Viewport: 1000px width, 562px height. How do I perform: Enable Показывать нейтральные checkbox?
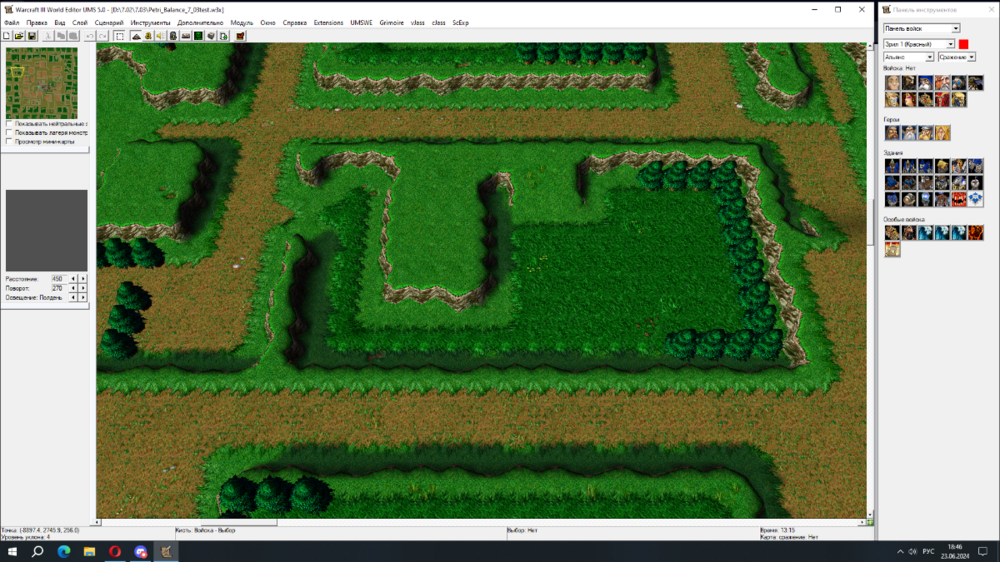pos(9,124)
